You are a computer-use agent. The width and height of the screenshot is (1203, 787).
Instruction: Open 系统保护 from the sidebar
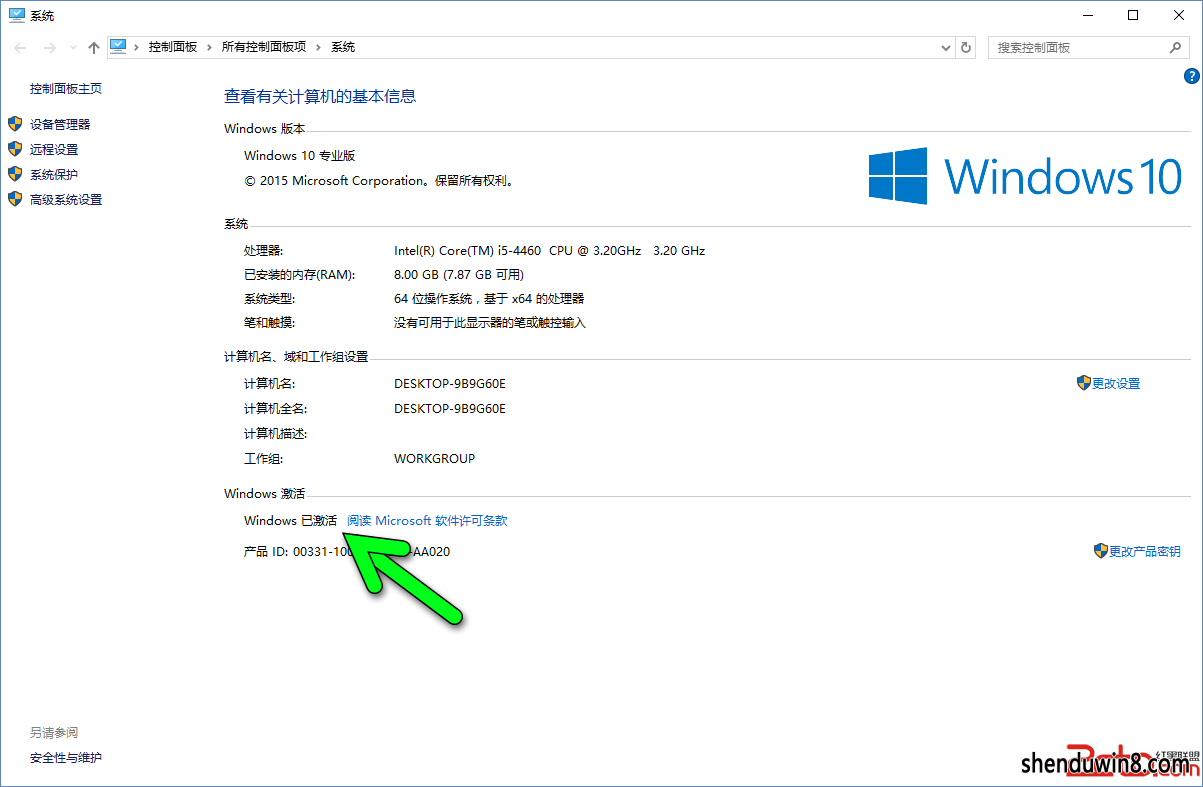pos(54,174)
